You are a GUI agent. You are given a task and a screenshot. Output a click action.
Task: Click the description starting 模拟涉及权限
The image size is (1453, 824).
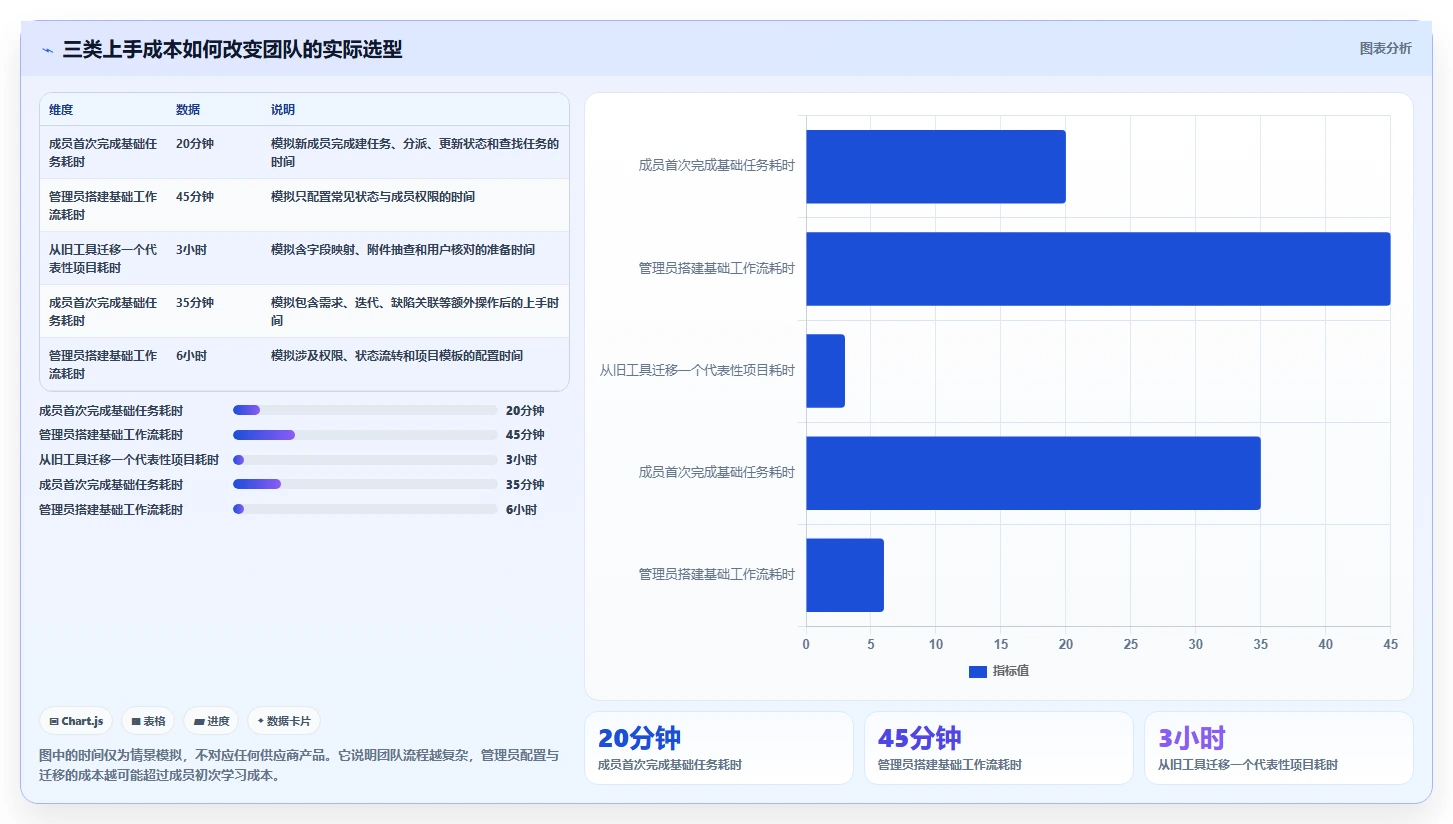click(x=397, y=356)
